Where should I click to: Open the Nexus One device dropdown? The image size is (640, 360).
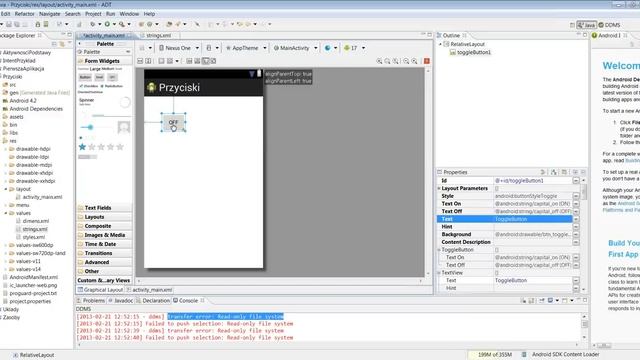click(x=179, y=48)
